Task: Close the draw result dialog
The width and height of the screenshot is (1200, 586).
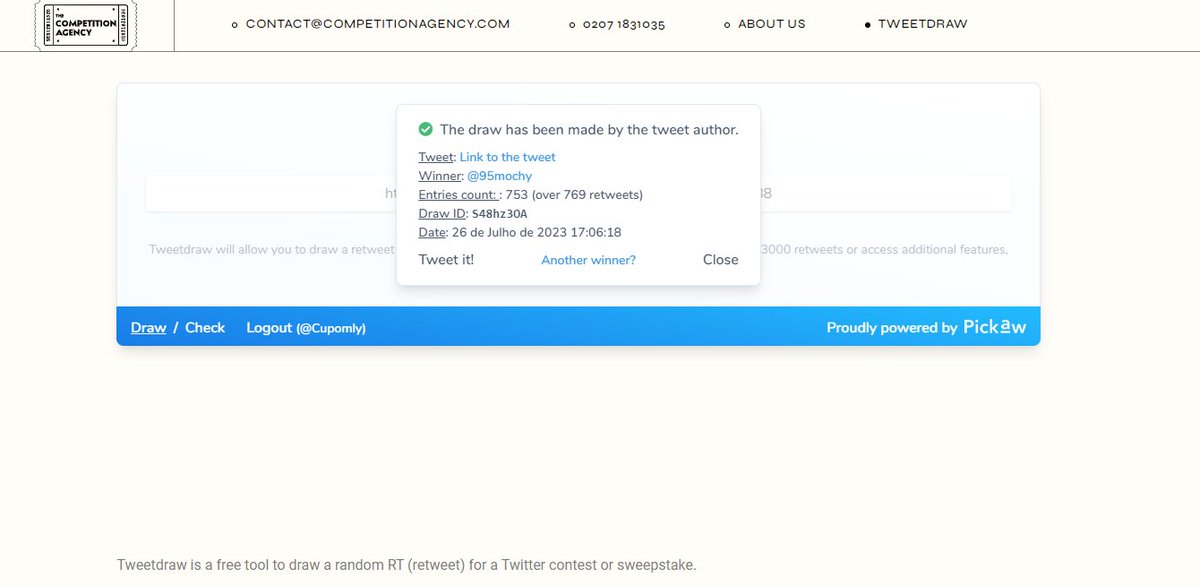Action: [720, 259]
